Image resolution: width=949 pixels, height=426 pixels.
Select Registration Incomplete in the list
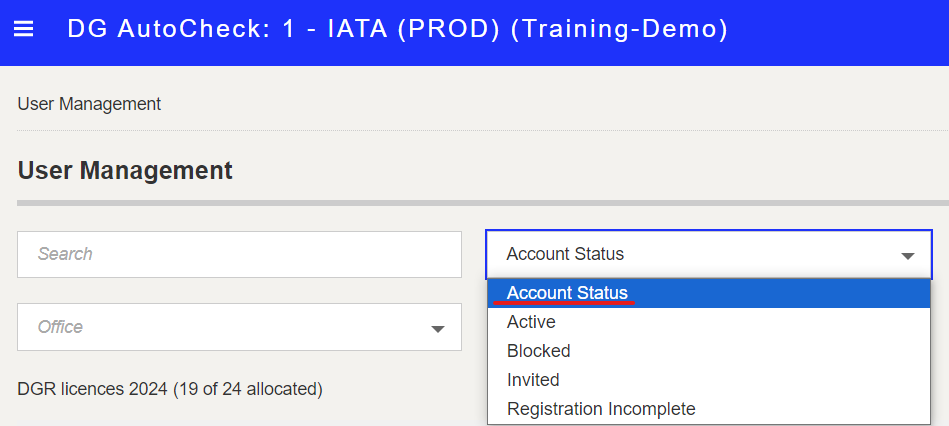pyautogui.click(x=709, y=409)
